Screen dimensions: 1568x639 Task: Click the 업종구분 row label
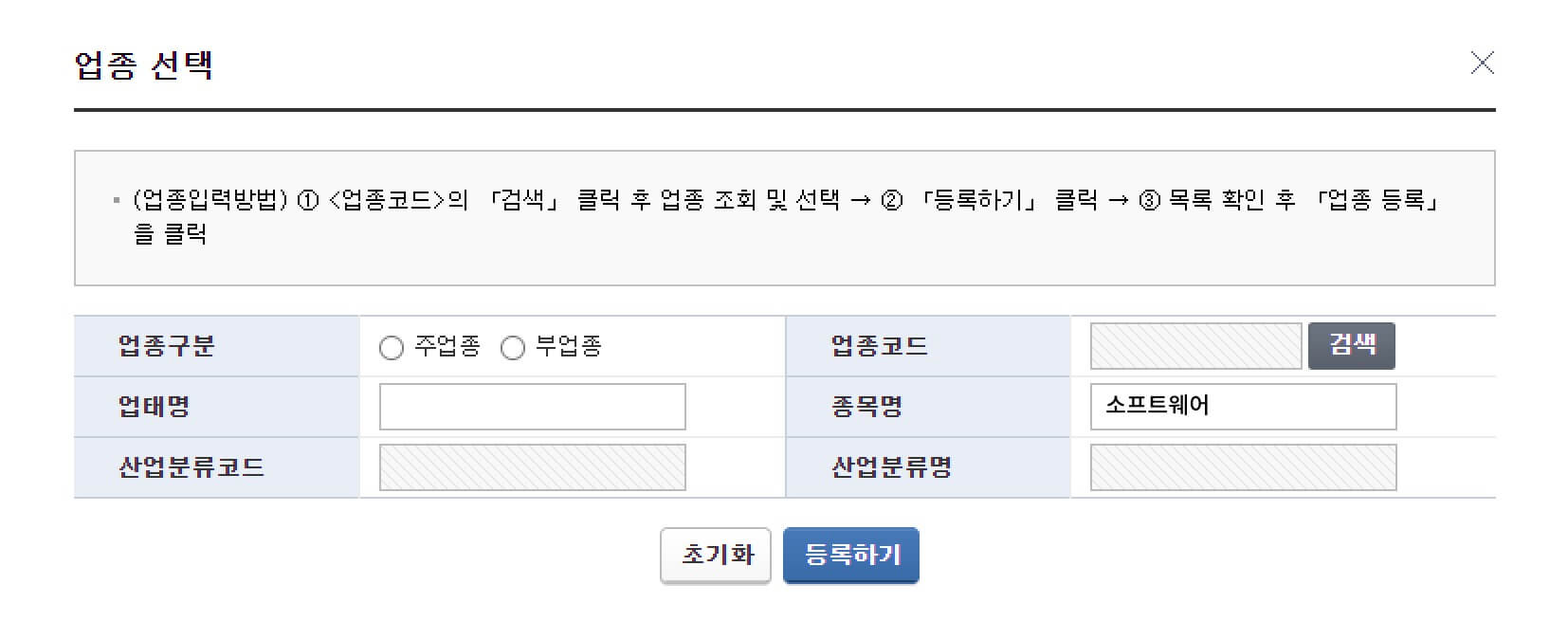pyautogui.click(x=167, y=346)
